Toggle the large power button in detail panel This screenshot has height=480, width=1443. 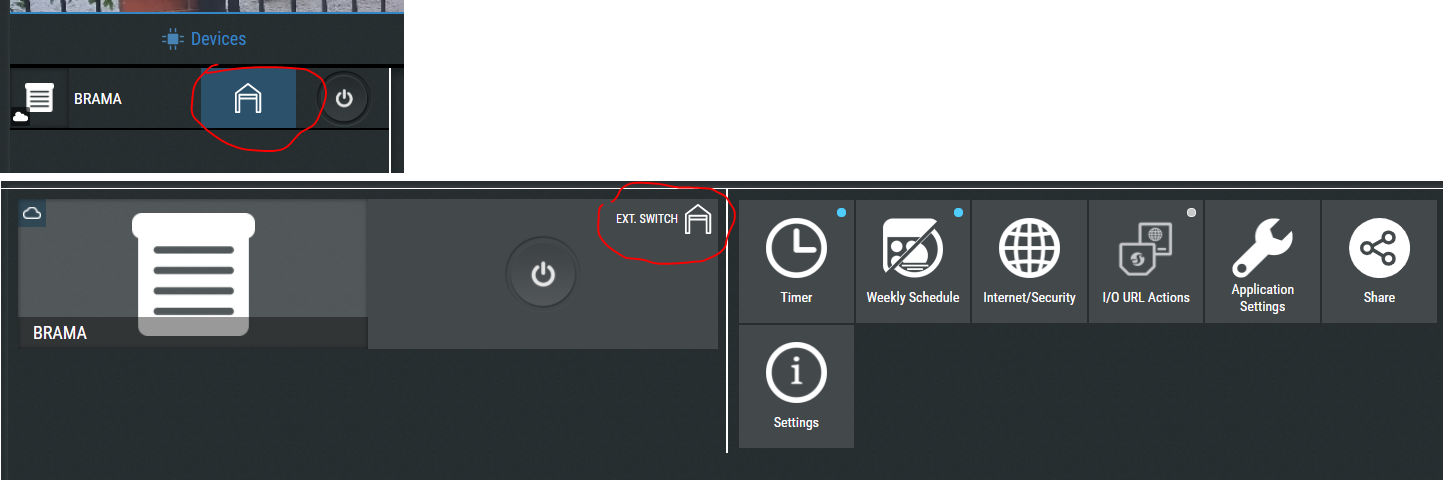pyautogui.click(x=543, y=274)
